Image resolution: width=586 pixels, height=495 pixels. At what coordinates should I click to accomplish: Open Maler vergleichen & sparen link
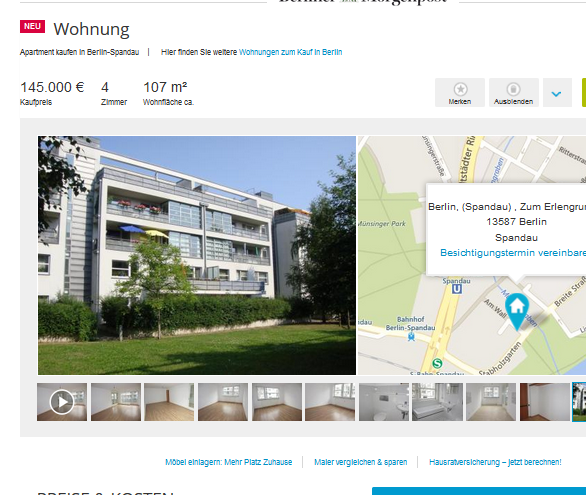360,462
